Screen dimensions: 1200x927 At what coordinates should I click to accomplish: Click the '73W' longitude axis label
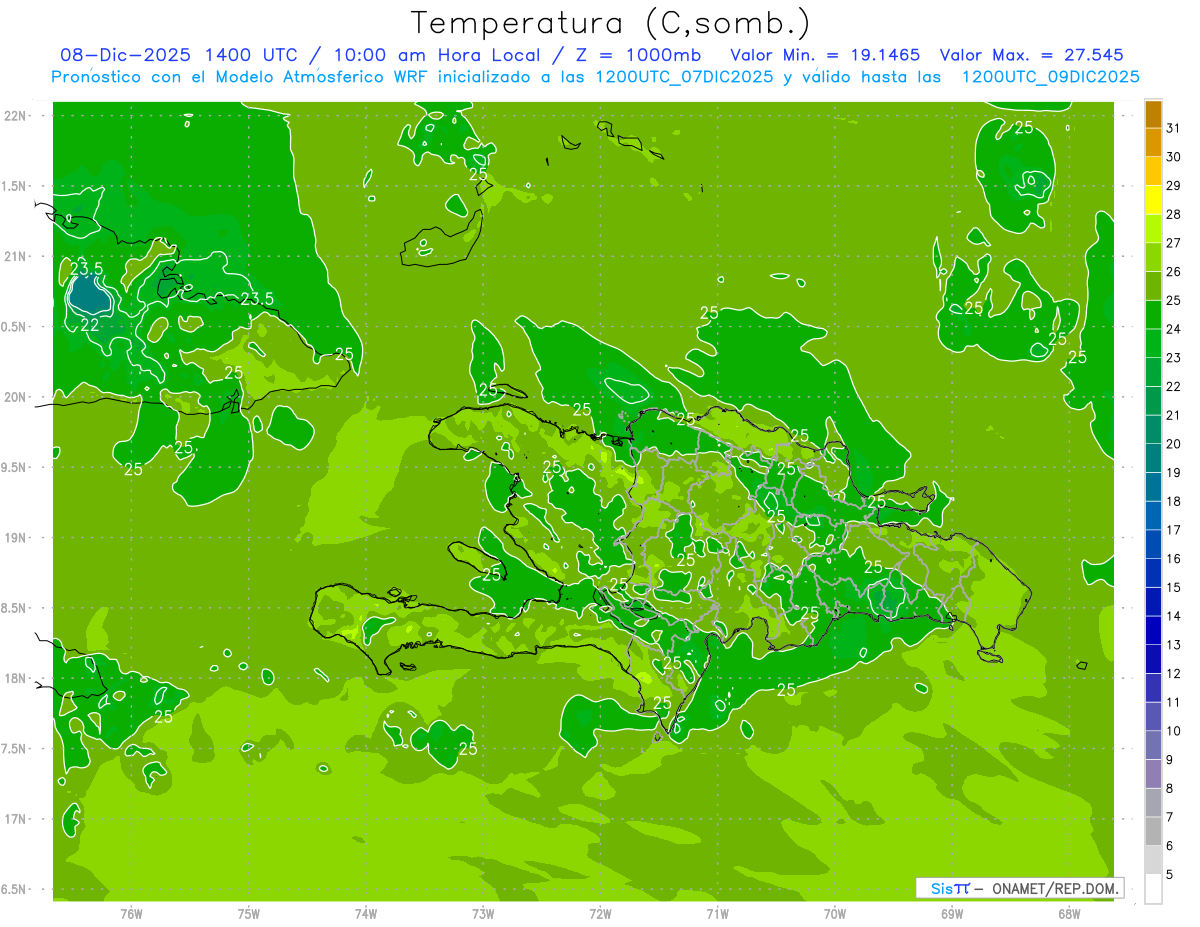[483, 914]
